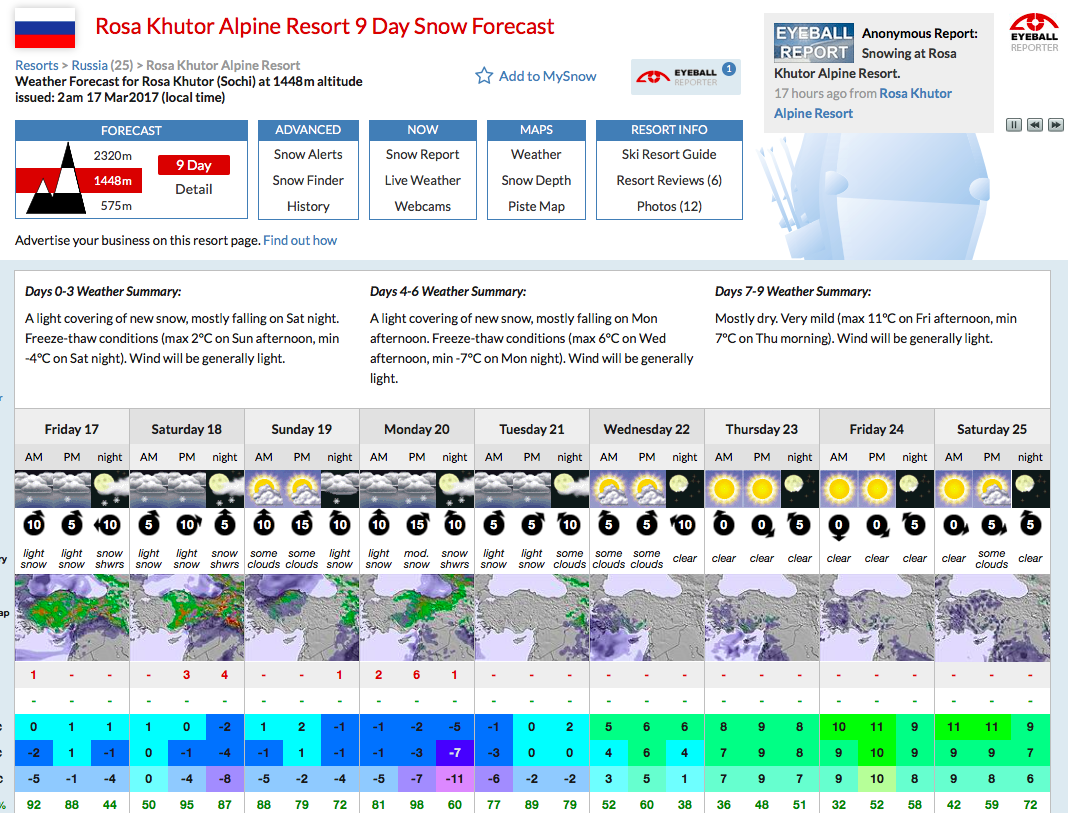Open Friday 17 precipitation map thumbnail
The height and width of the screenshot is (813, 1068).
click(x=72, y=618)
